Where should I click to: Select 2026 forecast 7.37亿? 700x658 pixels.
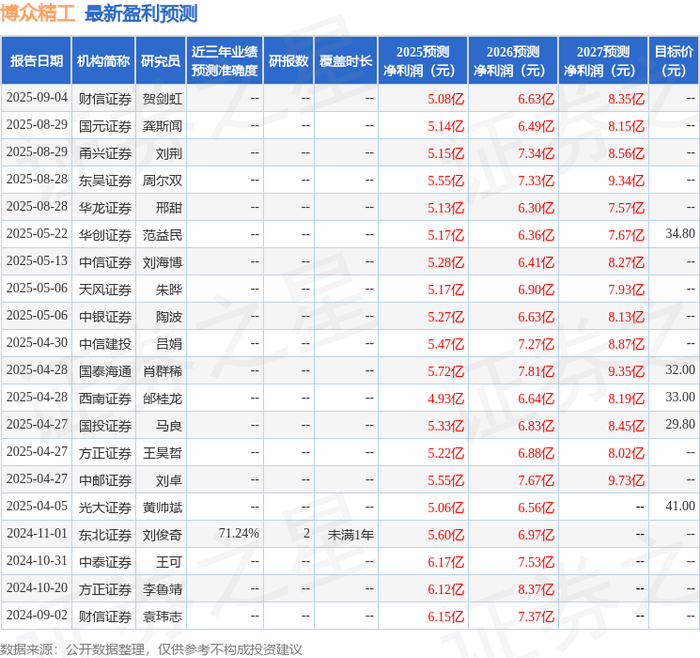tap(536, 616)
